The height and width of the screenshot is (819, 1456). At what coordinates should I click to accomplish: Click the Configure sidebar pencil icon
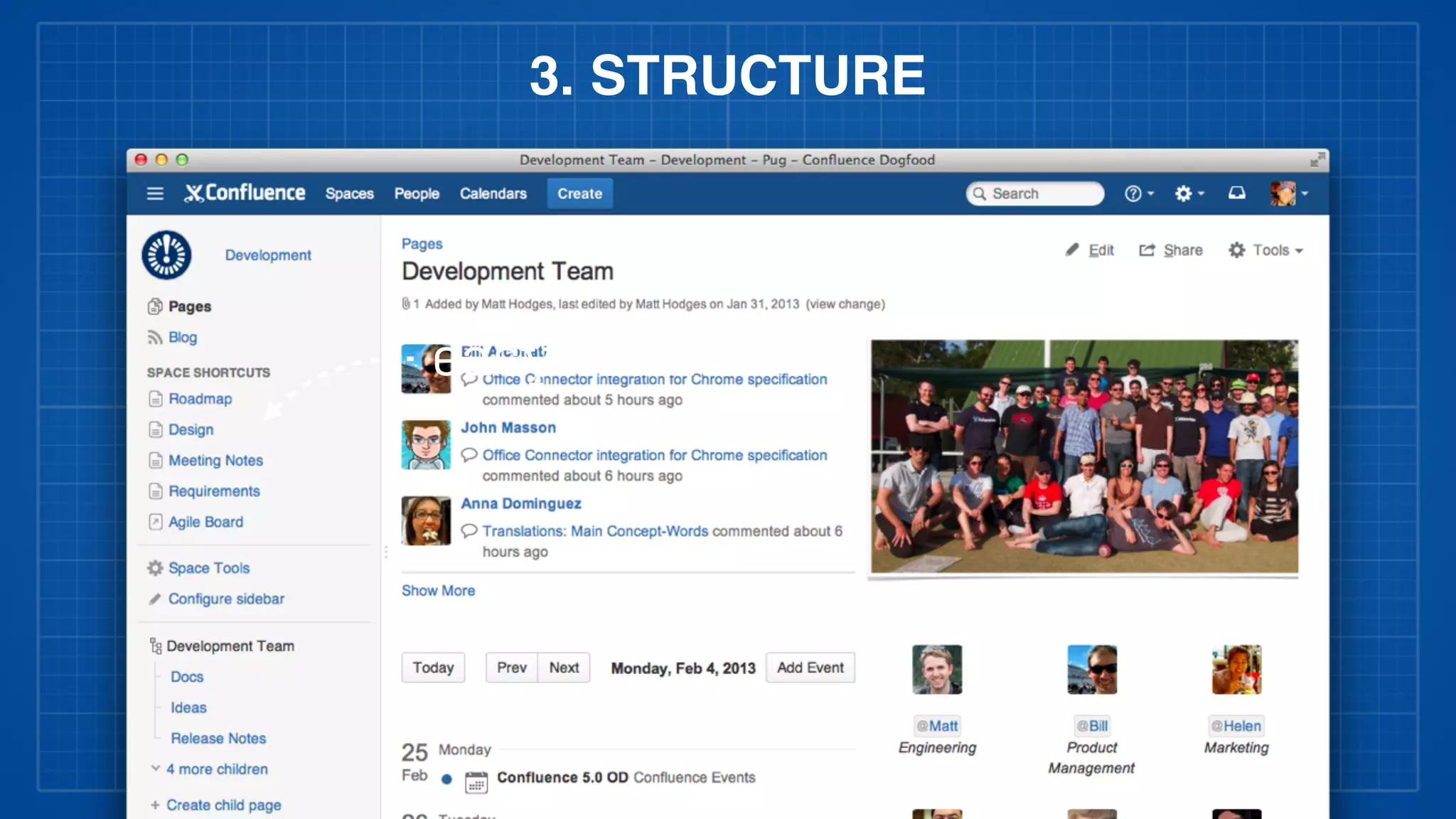(x=155, y=599)
